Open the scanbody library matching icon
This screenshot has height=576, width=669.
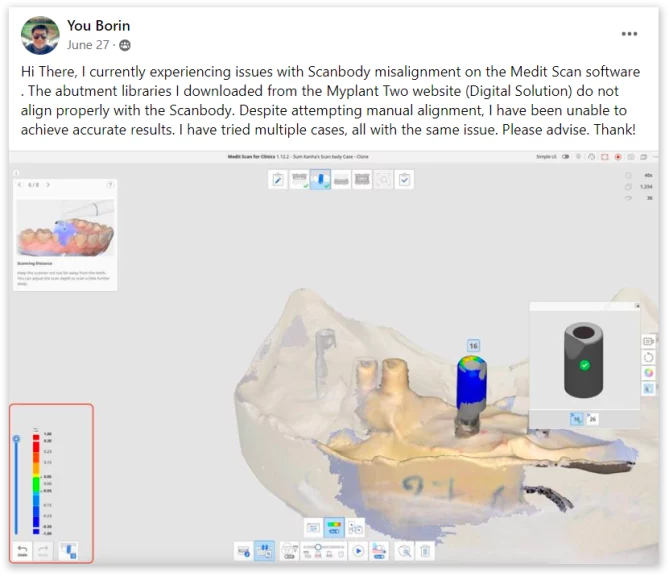pyautogui.click(x=355, y=528)
